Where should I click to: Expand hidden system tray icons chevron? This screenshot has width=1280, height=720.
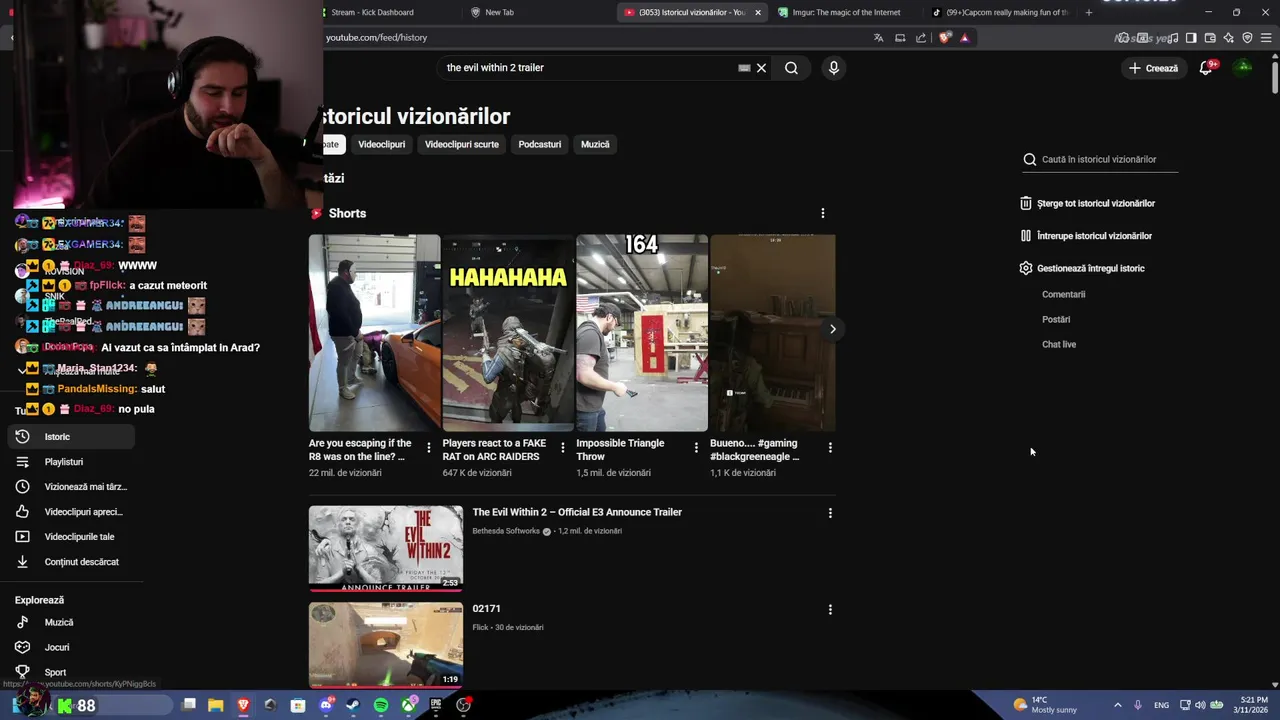click(1117, 705)
